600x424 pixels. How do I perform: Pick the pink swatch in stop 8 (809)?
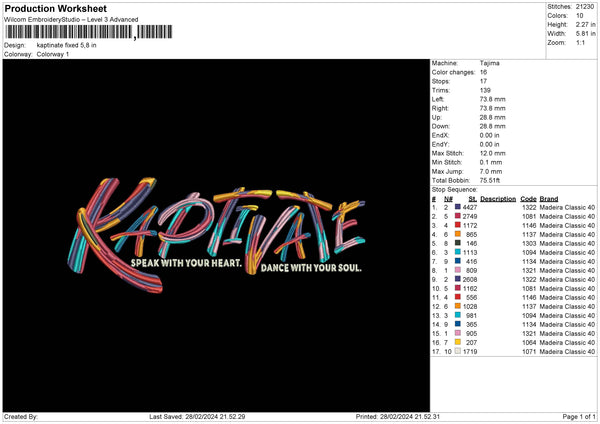[x=458, y=270]
